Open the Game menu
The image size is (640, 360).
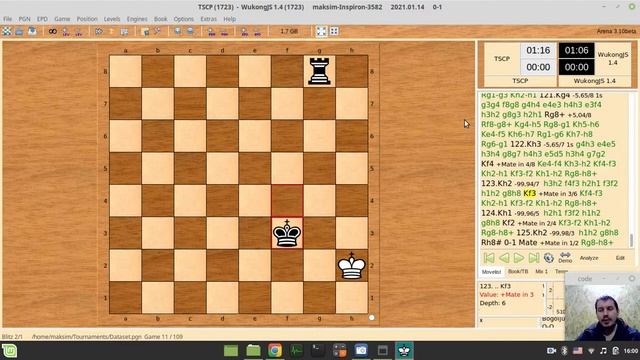pos(62,19)
